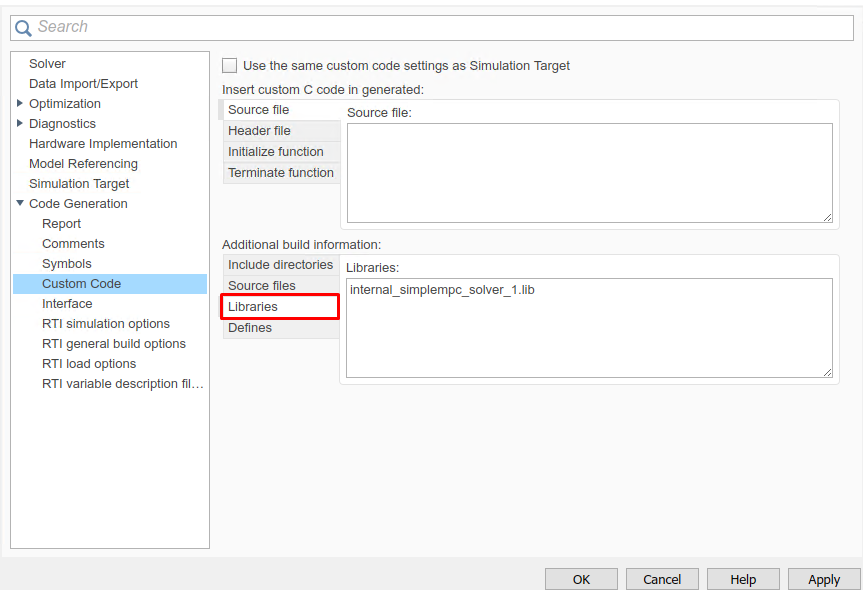Click inside the Source file text area
The image size is (863, 590).
pos(589,172)
